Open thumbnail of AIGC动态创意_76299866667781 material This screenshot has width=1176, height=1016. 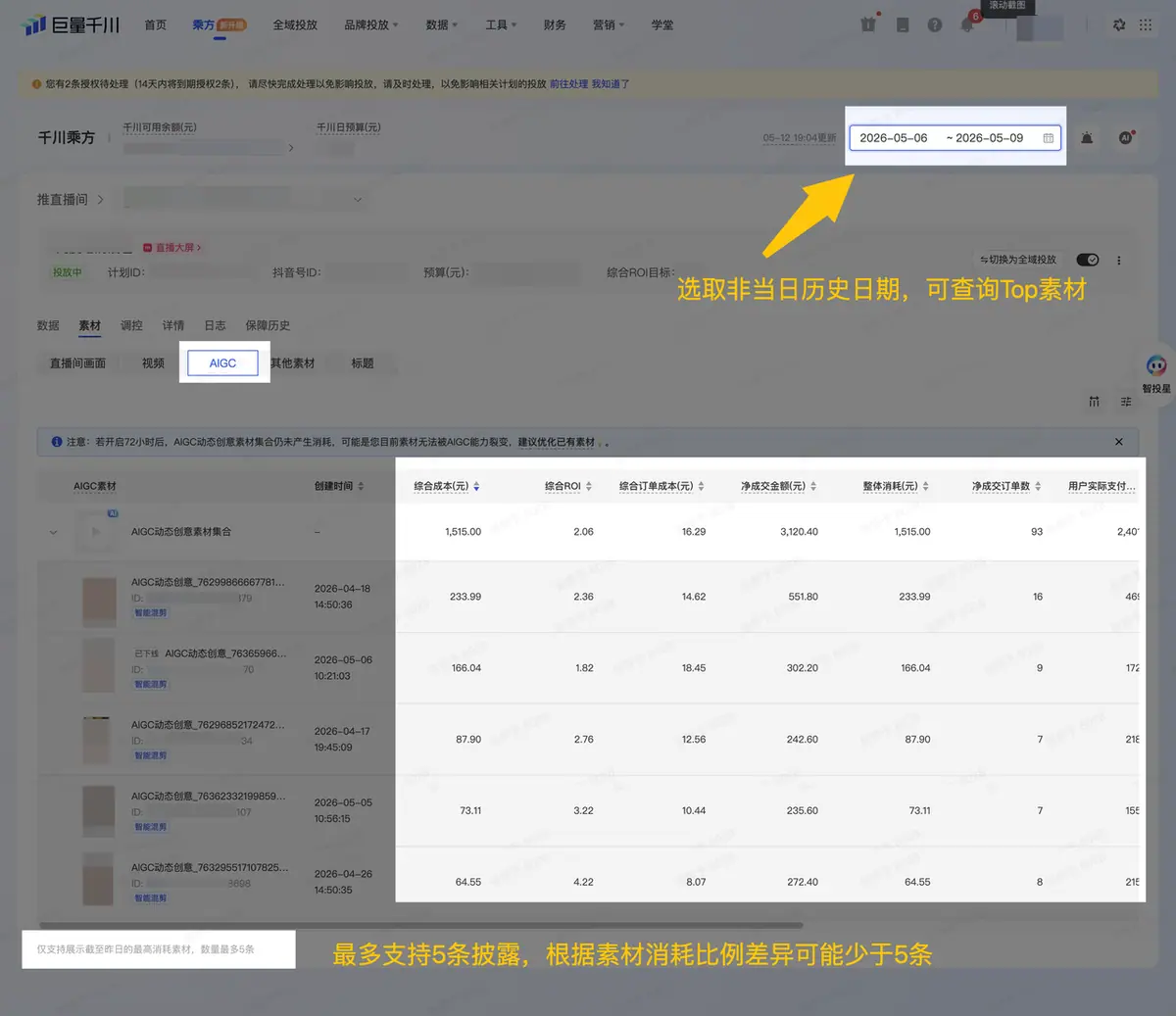(99, 601)
